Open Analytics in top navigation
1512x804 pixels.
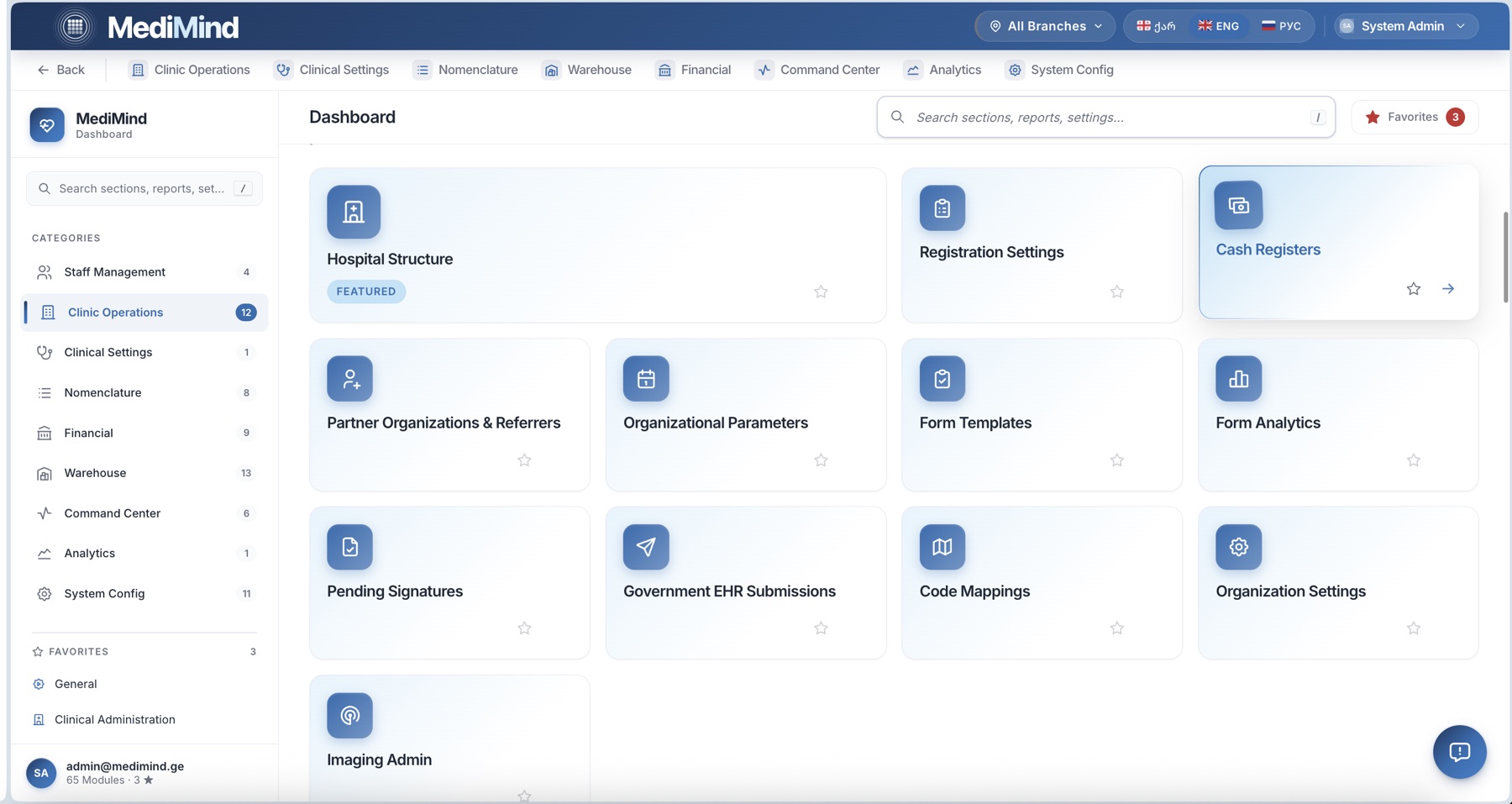coord(943,70)
